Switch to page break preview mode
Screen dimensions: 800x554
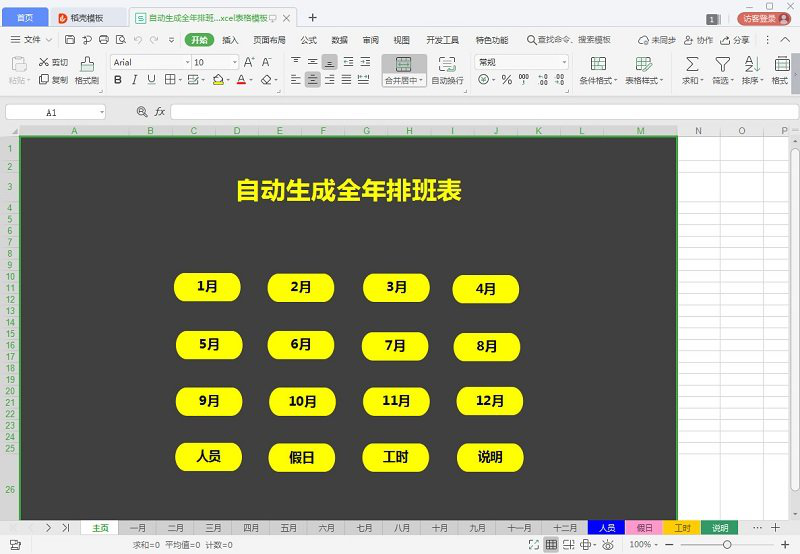pyautogui.click(x=569, y=545)
